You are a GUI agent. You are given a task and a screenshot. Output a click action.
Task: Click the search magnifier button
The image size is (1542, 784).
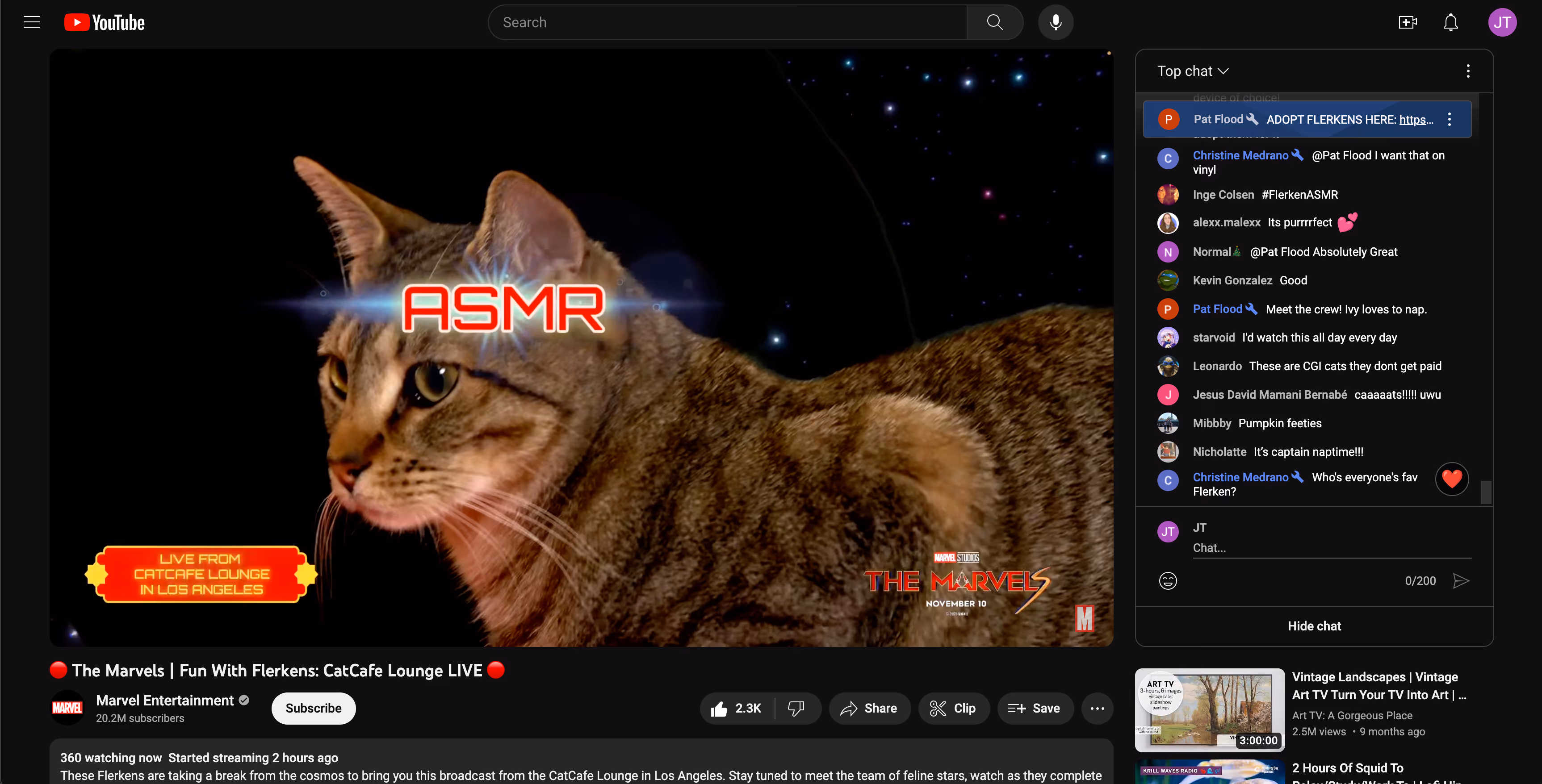(x=994, y=23)
